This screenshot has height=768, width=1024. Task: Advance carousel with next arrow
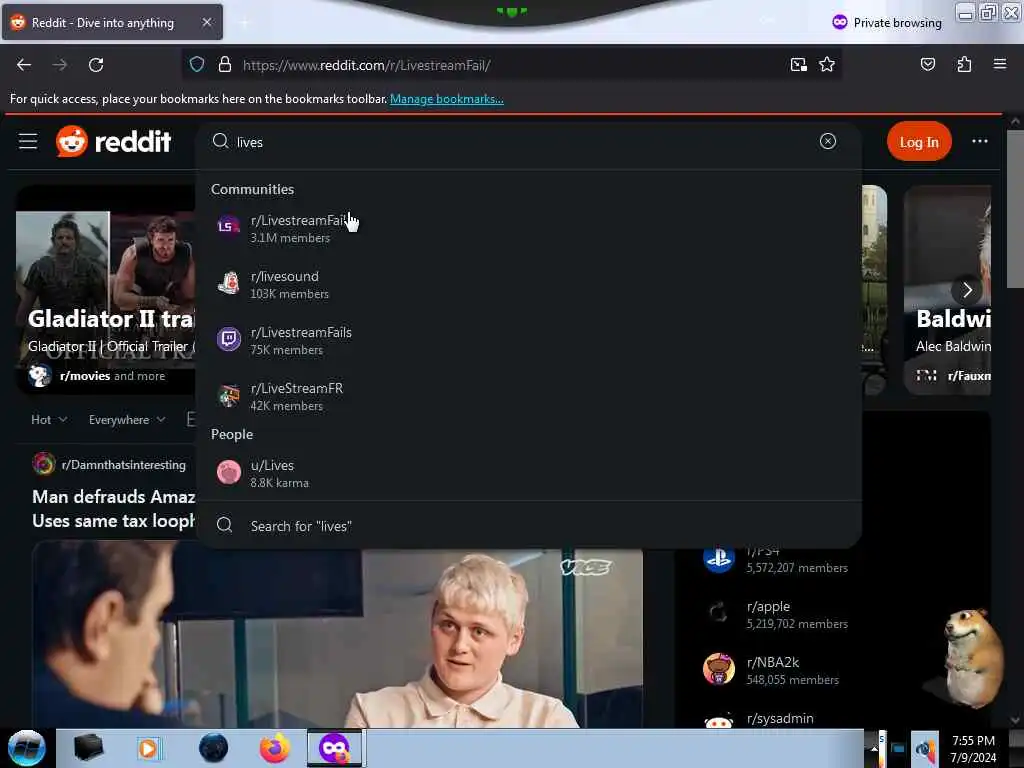click(967, 290)
